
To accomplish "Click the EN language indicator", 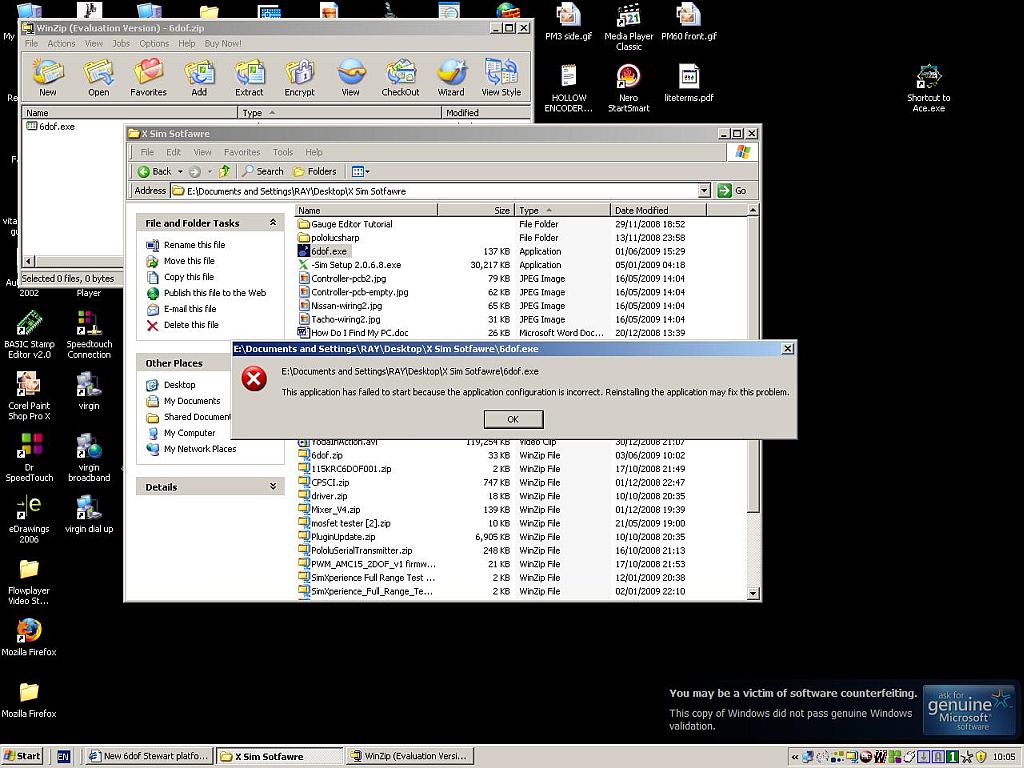I will click(x=63, y=756).
